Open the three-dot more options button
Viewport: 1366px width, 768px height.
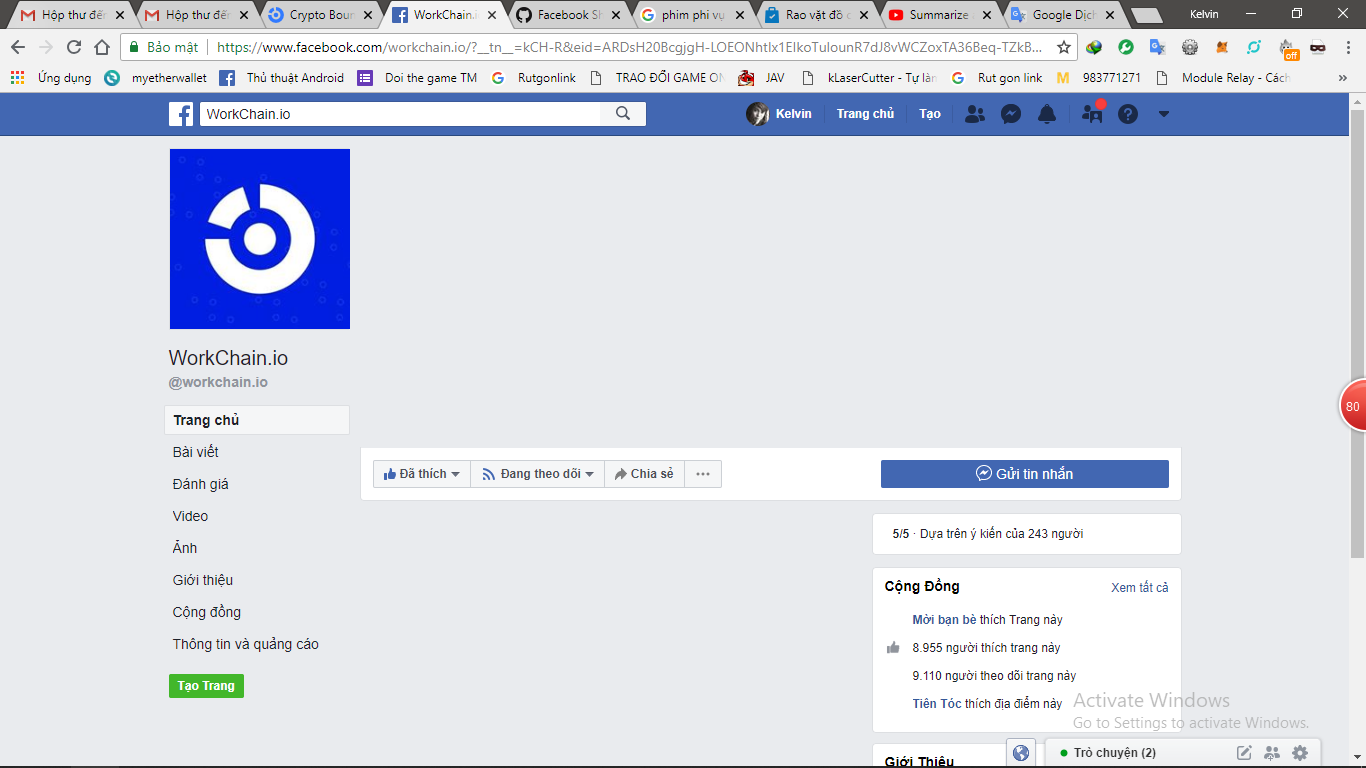point(703,474)
